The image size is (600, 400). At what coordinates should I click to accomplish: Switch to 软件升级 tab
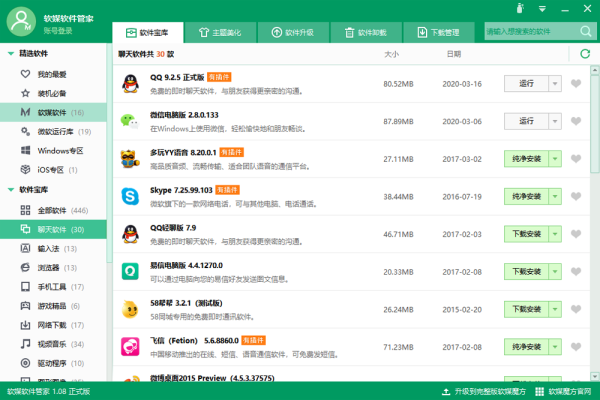[x=293, y=33]
